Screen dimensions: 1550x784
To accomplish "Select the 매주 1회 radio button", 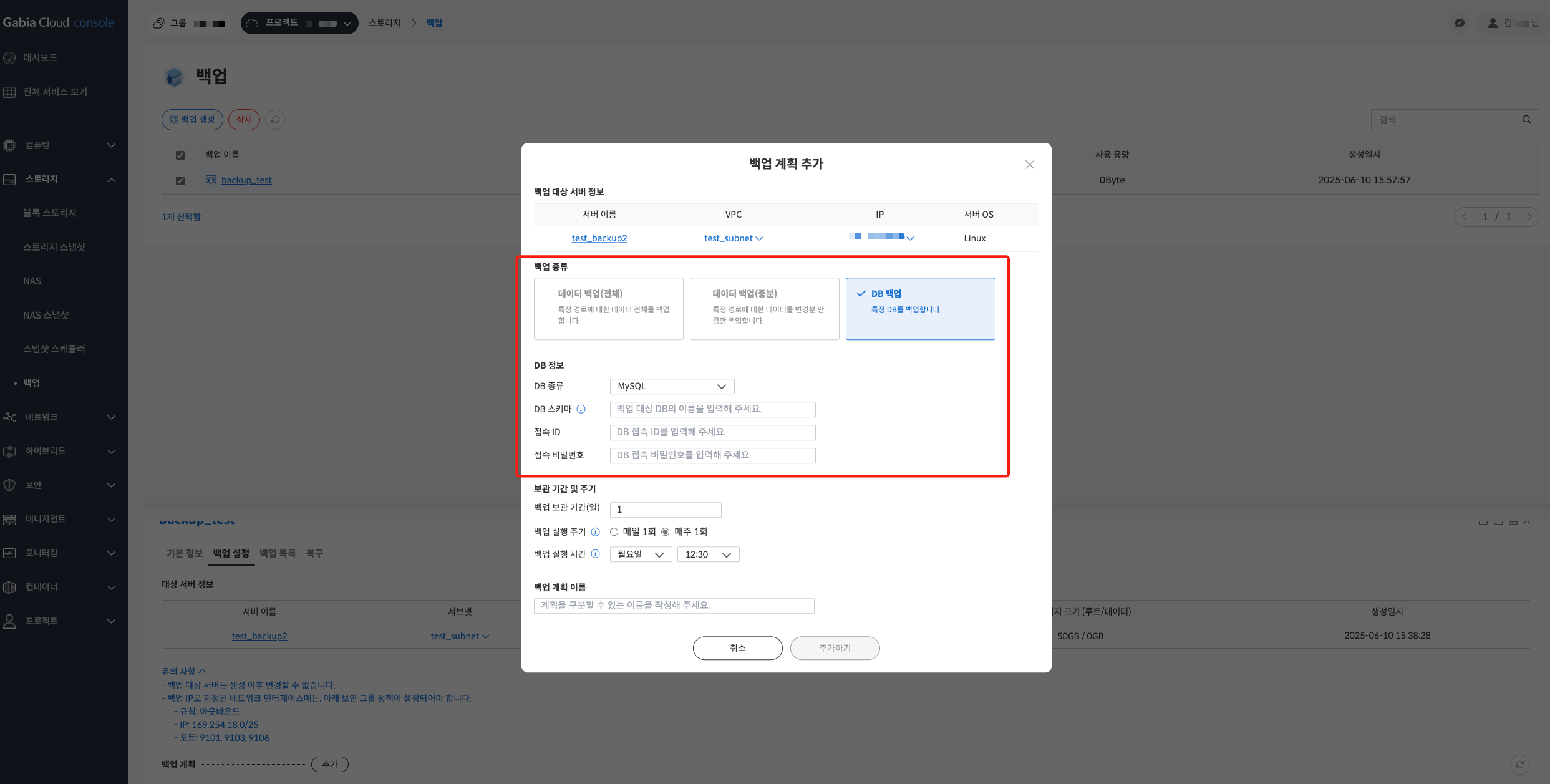I will (666, 532).
